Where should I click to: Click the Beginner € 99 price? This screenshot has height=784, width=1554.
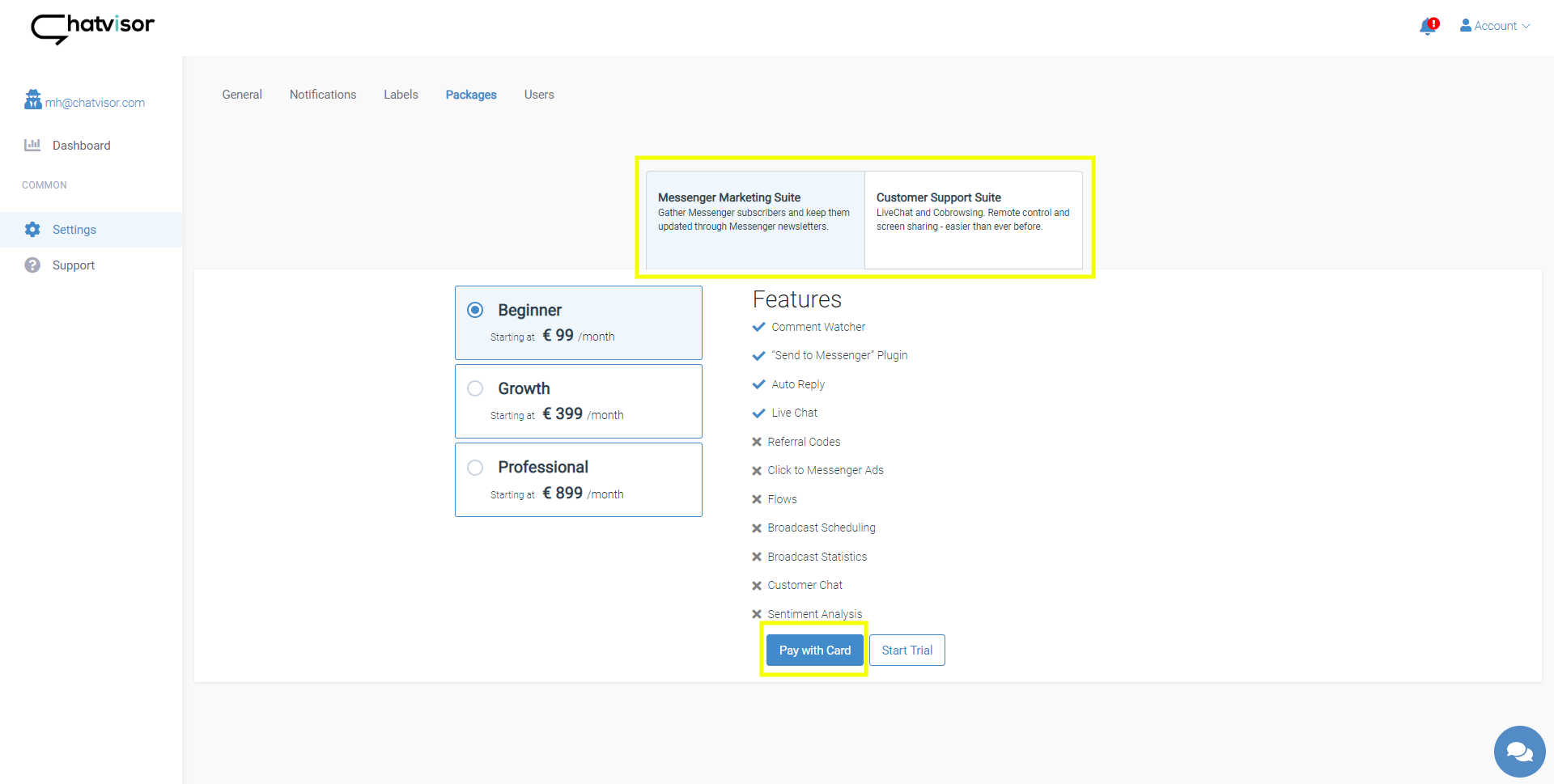click(x=558, y=335)
